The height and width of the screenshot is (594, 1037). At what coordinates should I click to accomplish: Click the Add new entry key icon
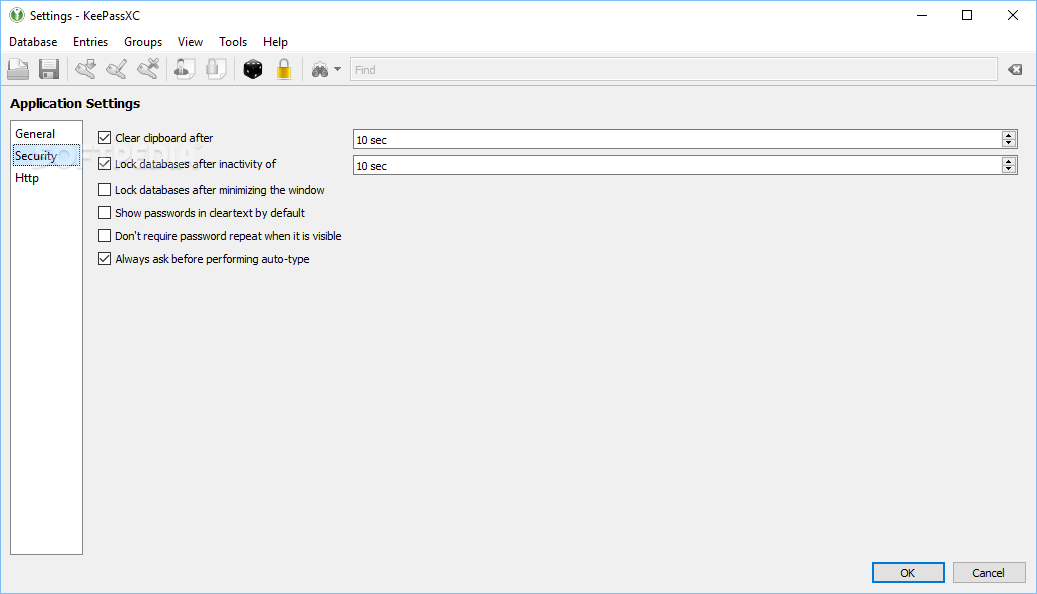tap(85, 69)
